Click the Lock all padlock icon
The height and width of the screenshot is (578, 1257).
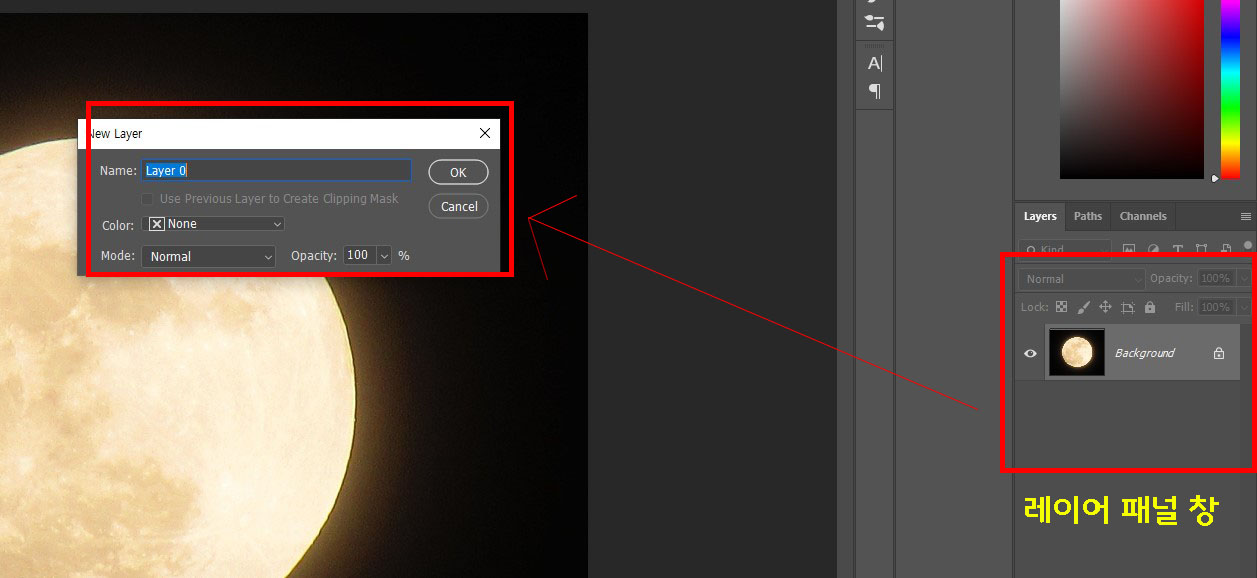click(1150, 307)
